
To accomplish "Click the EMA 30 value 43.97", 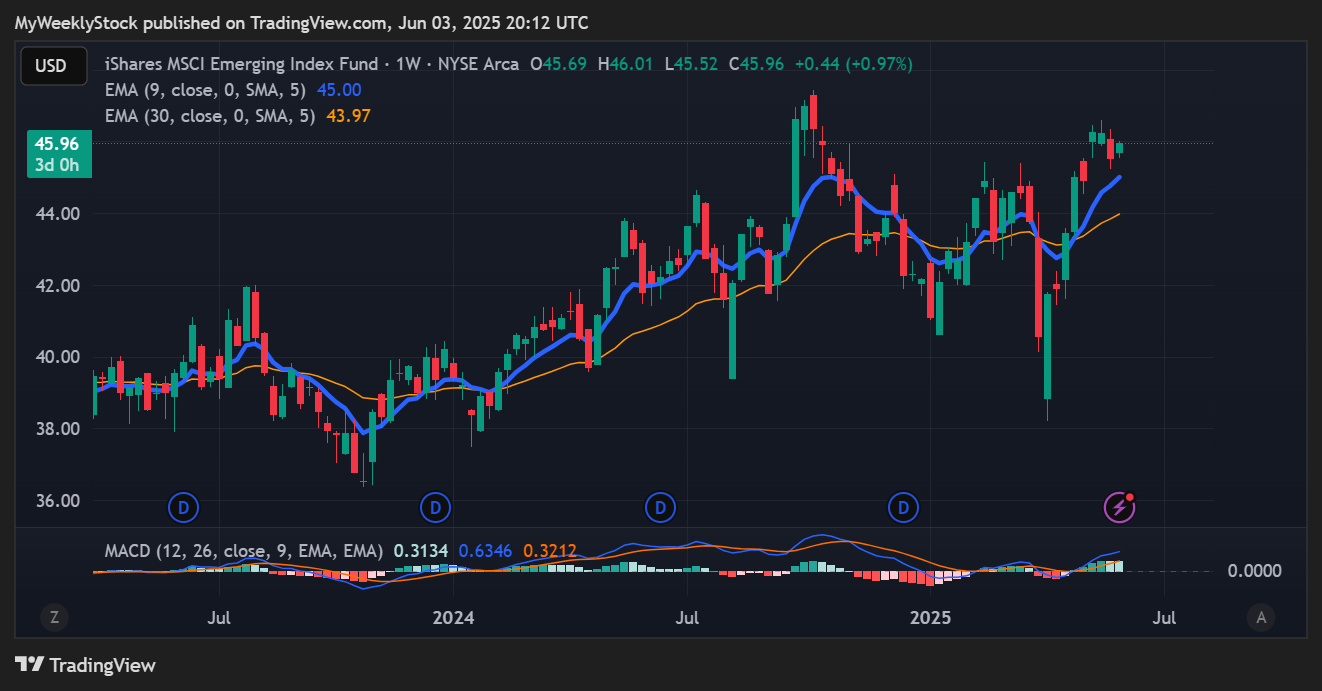I will (348, 116).
